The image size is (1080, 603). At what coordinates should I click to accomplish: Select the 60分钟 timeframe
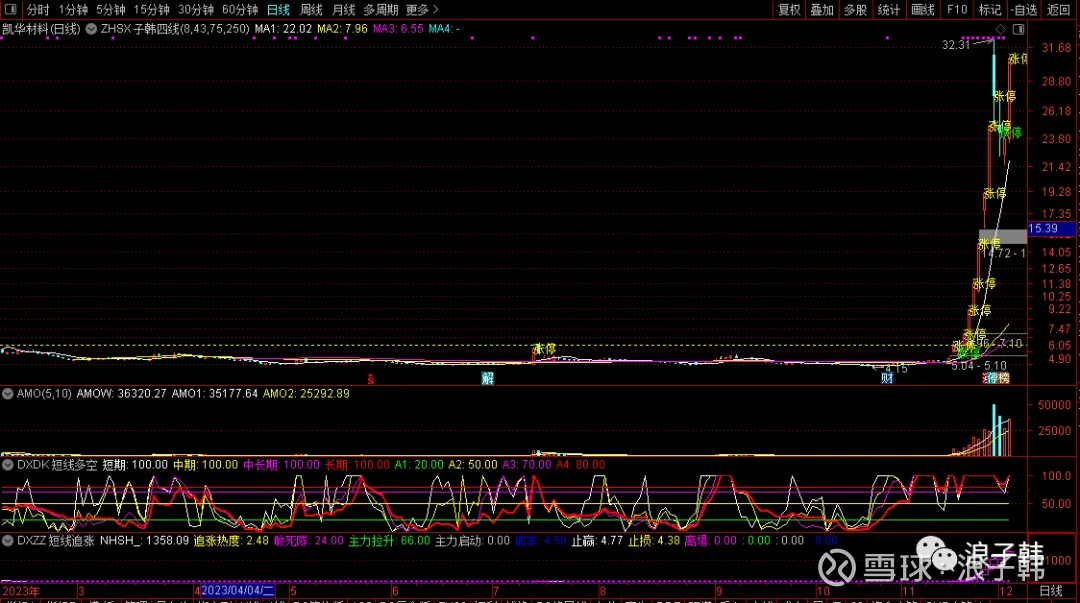239,9
